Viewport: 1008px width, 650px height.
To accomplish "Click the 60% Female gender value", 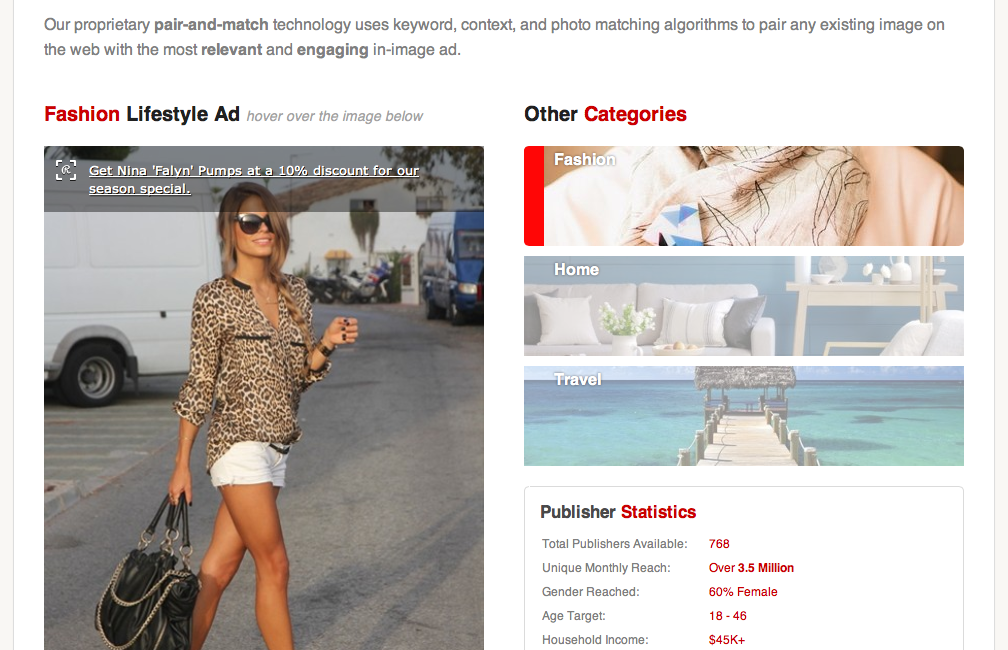I will tap(742, 591).
